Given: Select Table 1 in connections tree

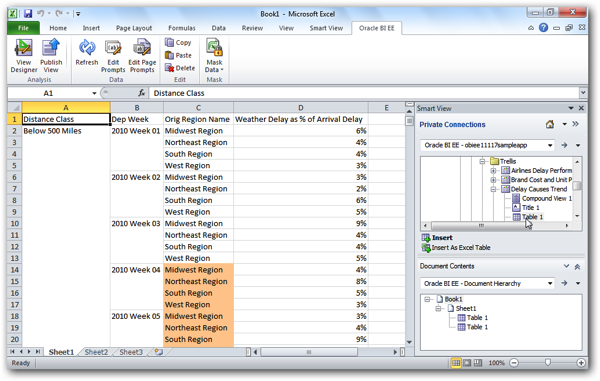Looking at the screenshot, I should (532, 217).
